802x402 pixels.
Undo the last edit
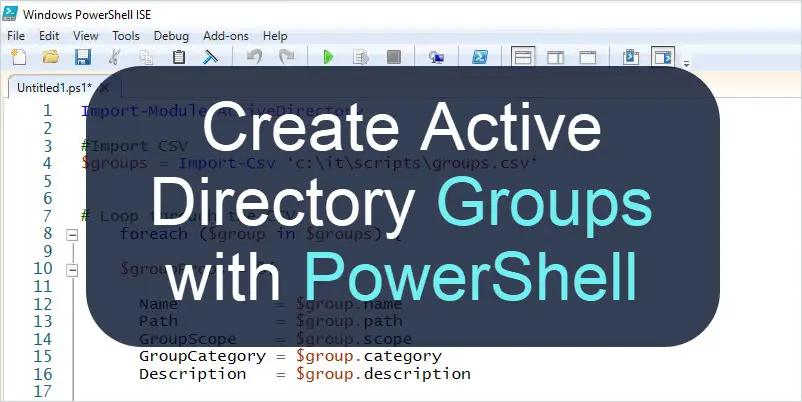pyautogui.click(x=254, y=56)
